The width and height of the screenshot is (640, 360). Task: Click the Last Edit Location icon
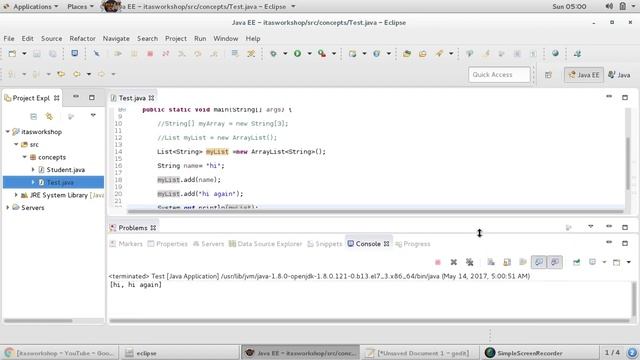(61, 74)
